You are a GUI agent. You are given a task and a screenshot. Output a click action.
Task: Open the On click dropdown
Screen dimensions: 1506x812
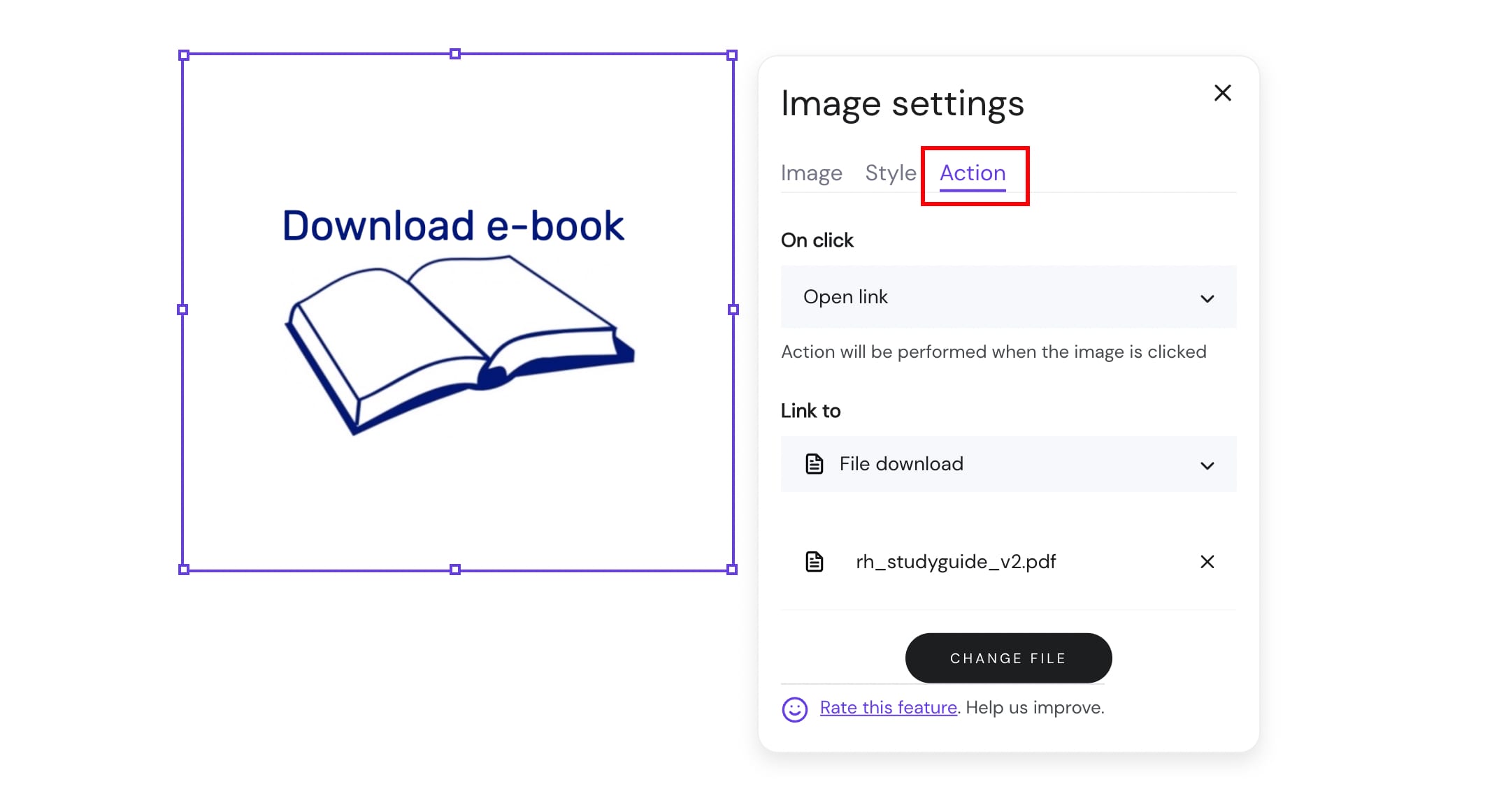(x=1007, y=297)
